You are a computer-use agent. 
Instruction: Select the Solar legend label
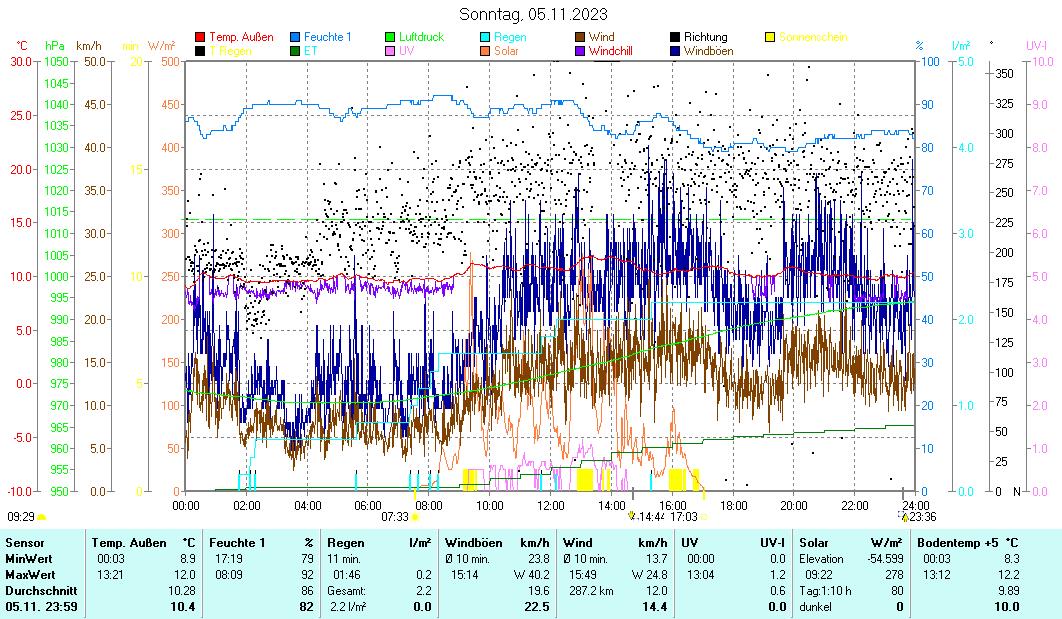(506, 50)
